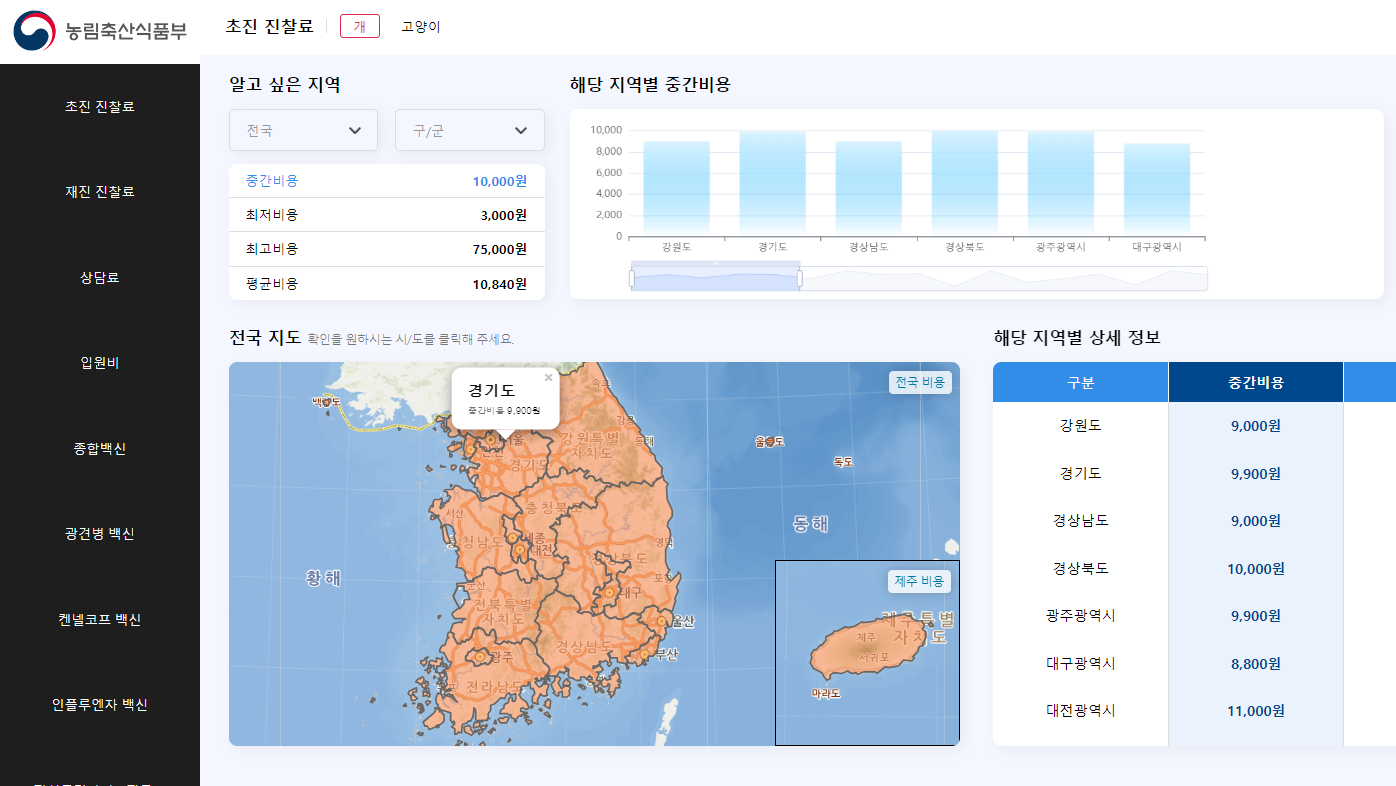
Task: Select 켄넬코프 백신 from the sidebar
Action: tap(99, 619)
